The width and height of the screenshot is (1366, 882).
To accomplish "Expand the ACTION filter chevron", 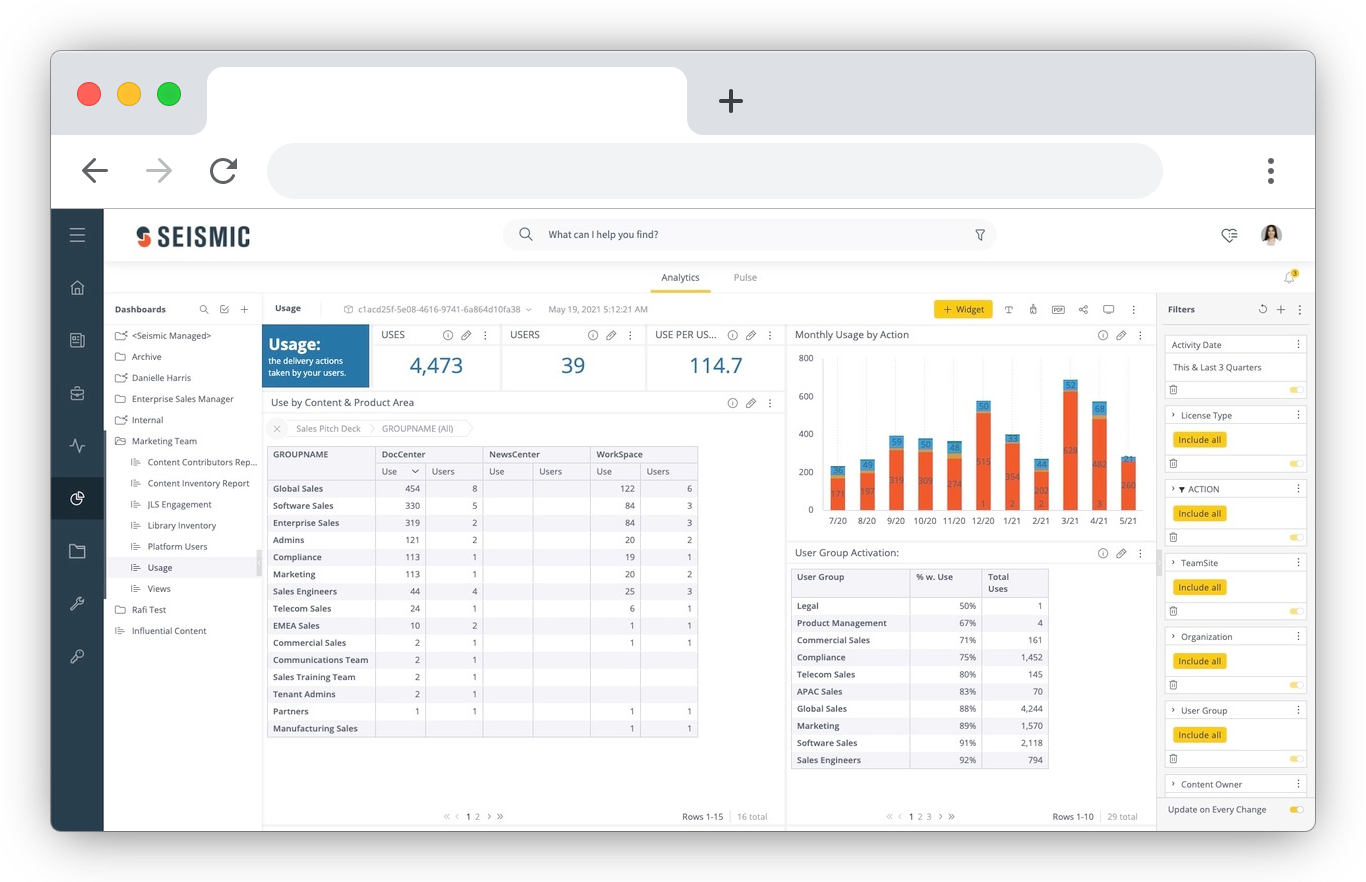I will pyautogui.click(x=1173, y=489).
